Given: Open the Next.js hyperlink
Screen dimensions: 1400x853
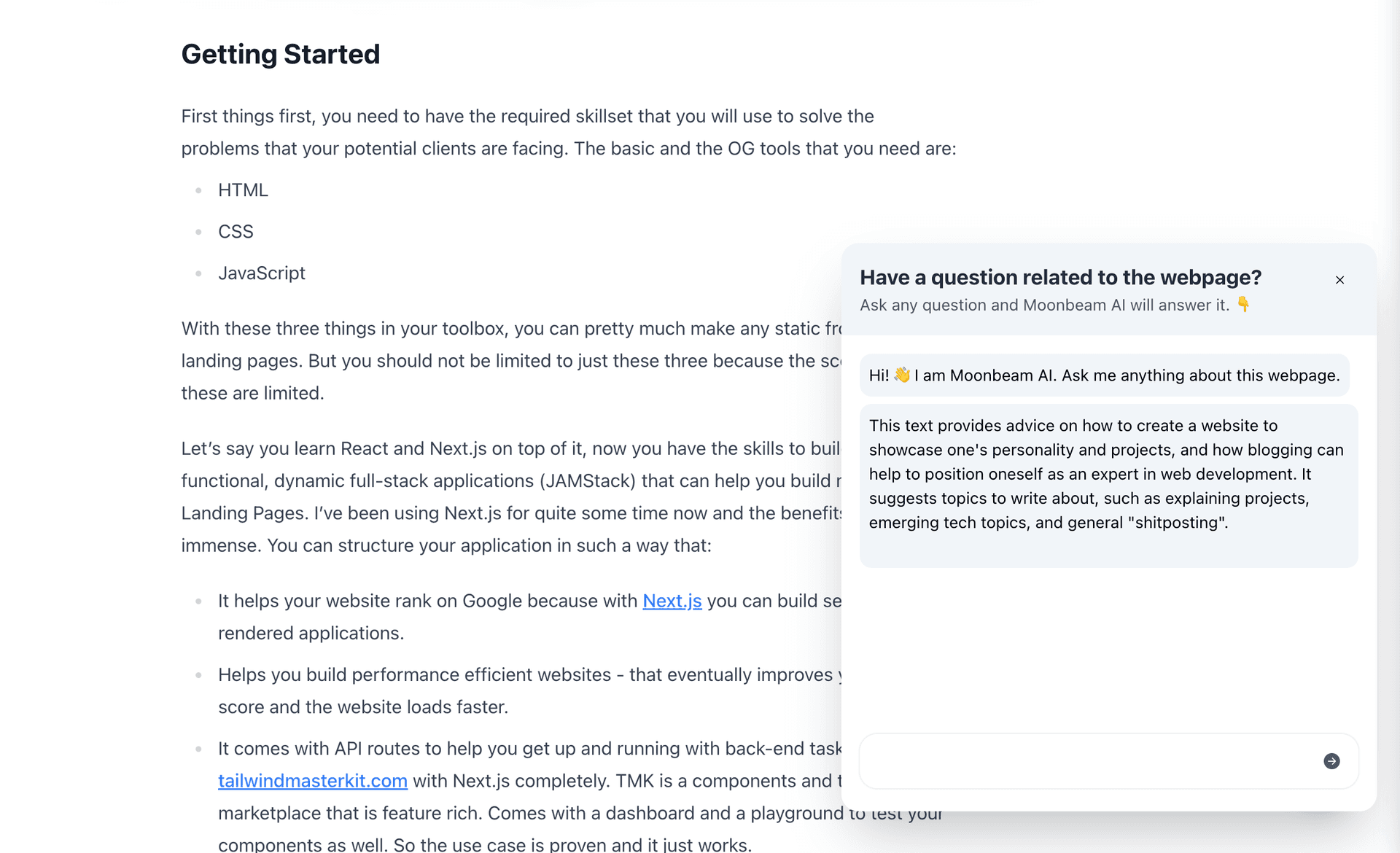Looking at the screenshot, I should click(672, 601).
